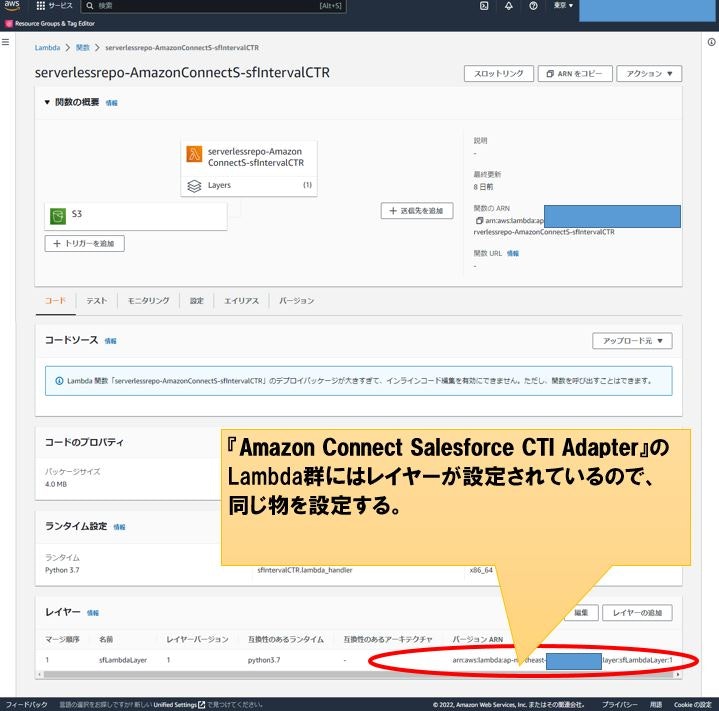This screenshot has width=719, height=711.
Task: Go to the Lambda breadcrumb
Action: (47, 48)
